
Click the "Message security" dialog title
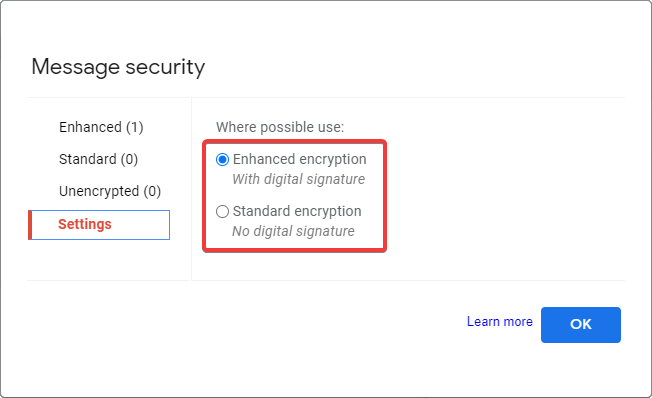click(118, 67)
